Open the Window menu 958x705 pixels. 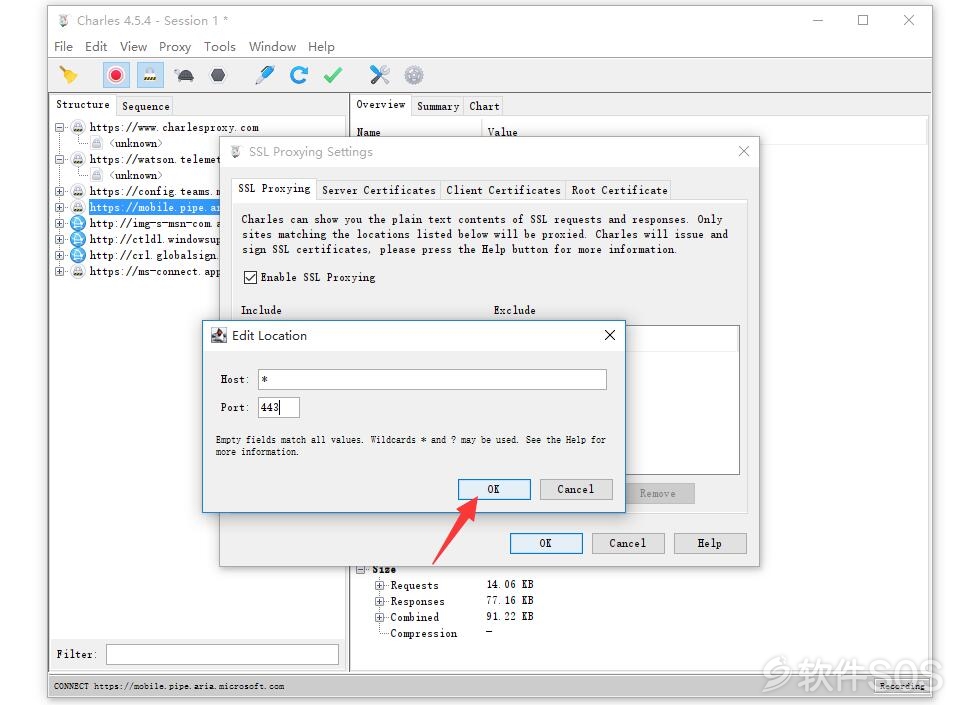[x=272, y=46]
